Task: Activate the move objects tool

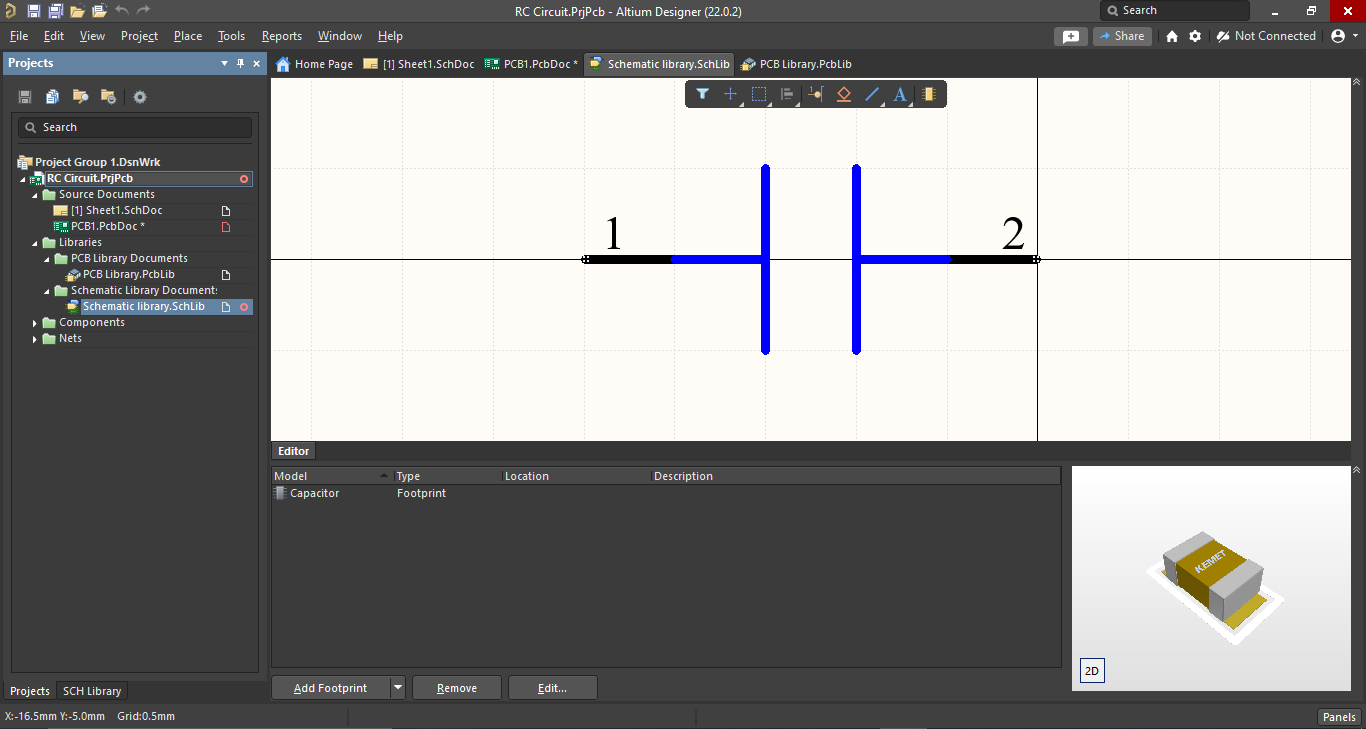Action: [x=730, y=94]
